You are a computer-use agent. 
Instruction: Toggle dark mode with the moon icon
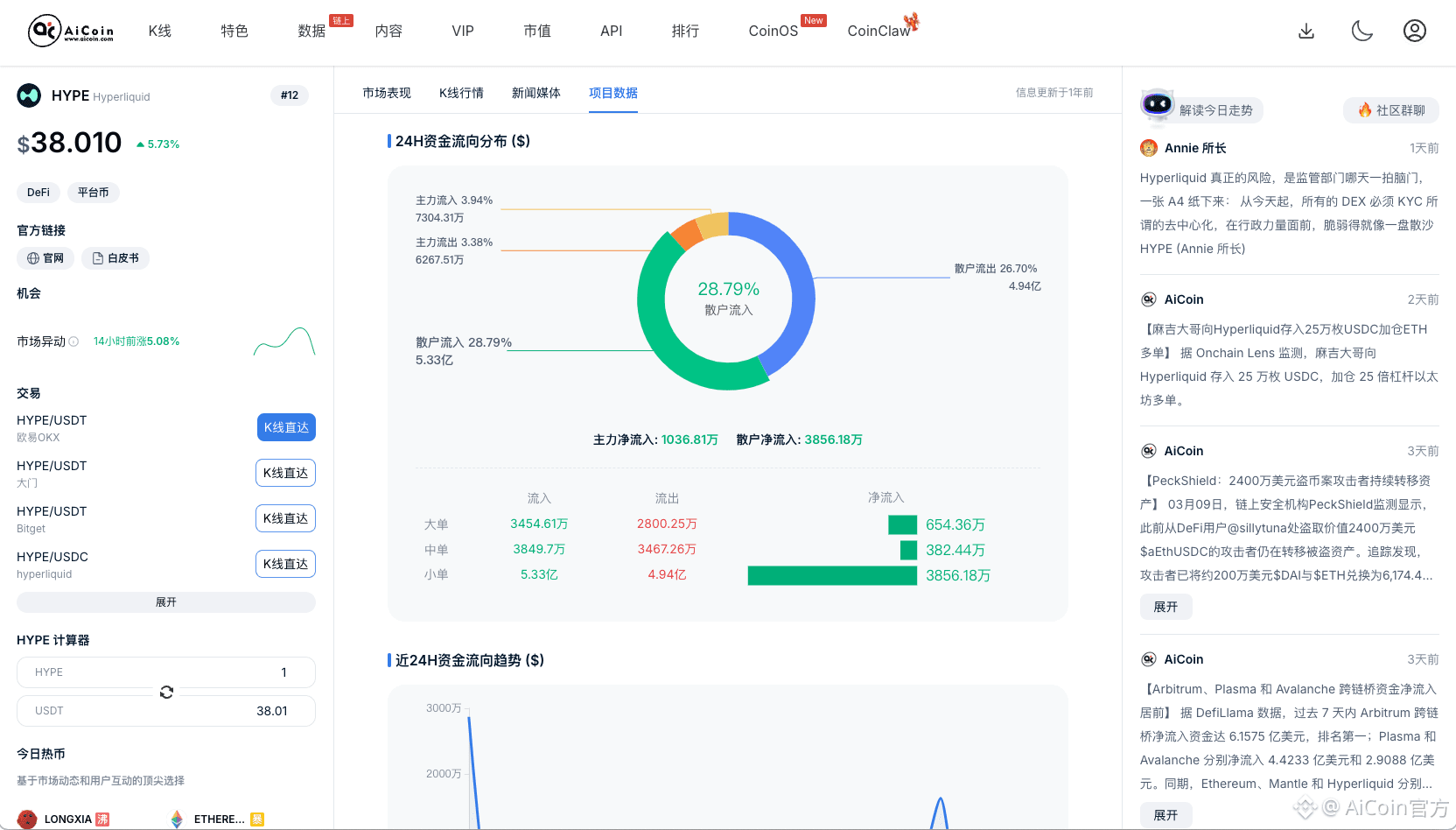pos(1361,31)
